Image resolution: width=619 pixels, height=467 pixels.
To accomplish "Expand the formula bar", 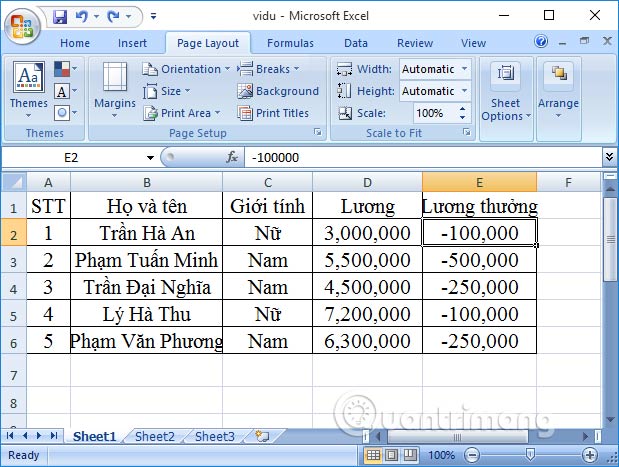I will (x=609, y=157).
